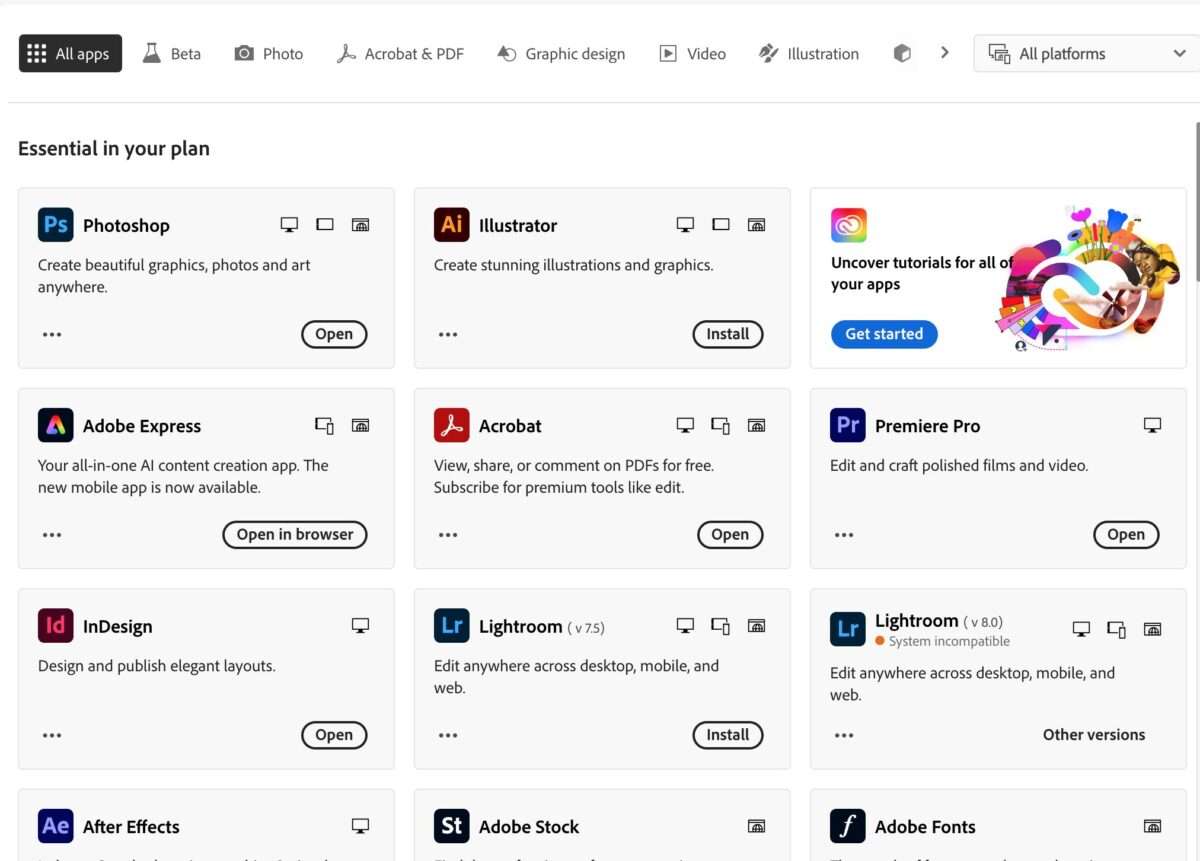Switch to the Photo category tab
The image size is (1200, 861).
coord(269,54)
